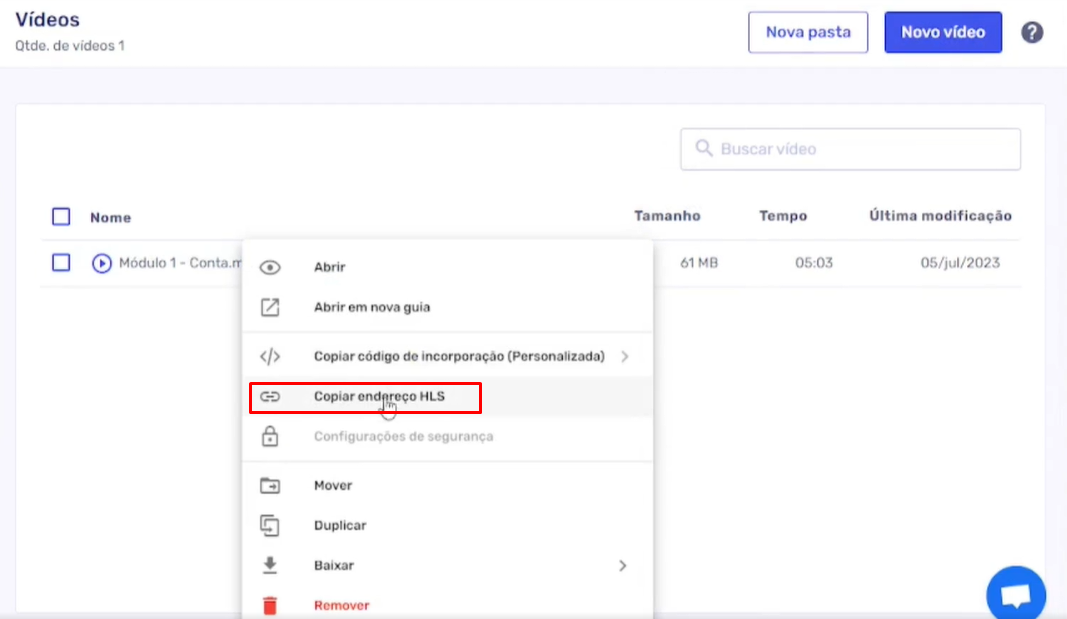Image resolution: width=1067 pixels, height=619 pixels.
Task: Click the Novo vídeo button
Action: click(943, 32)
